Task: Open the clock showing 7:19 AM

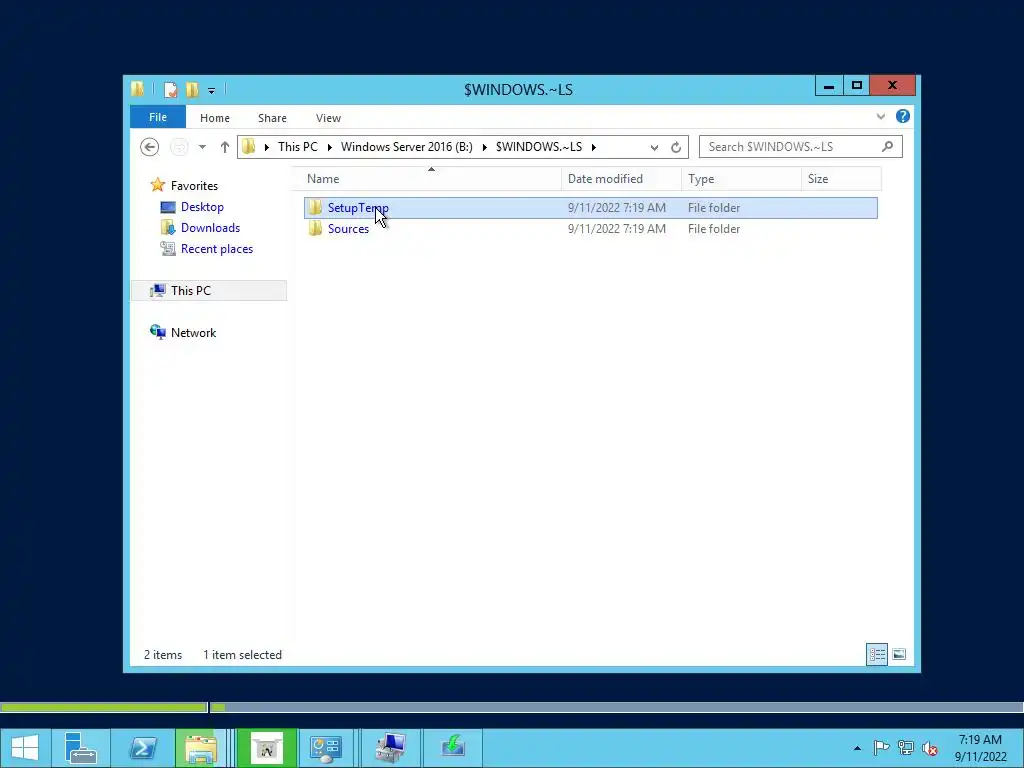Action: point(980,748)
